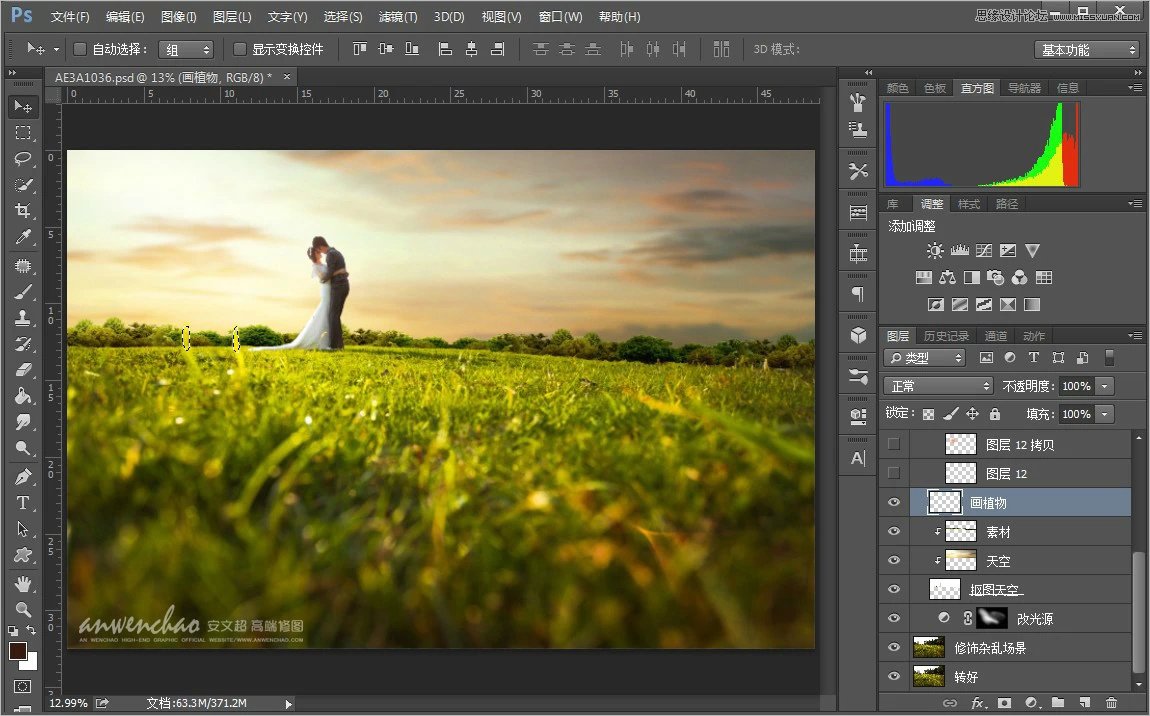Enable the 自动选择 checkbox

click(x=78, y=48)
